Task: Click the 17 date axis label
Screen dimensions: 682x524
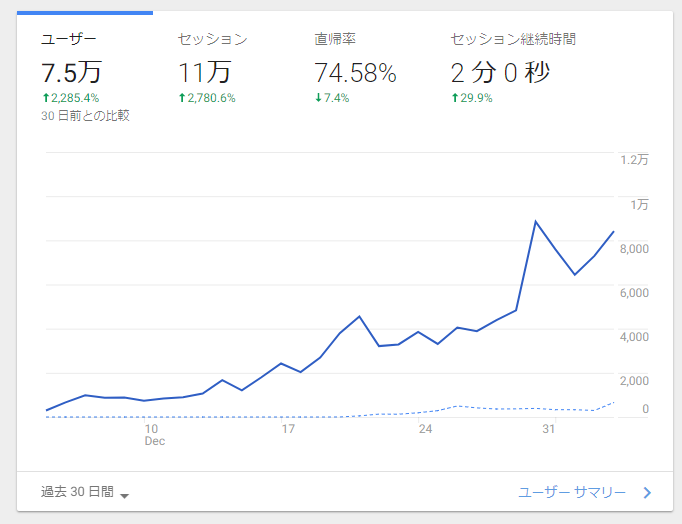Action: coord(288,429)
